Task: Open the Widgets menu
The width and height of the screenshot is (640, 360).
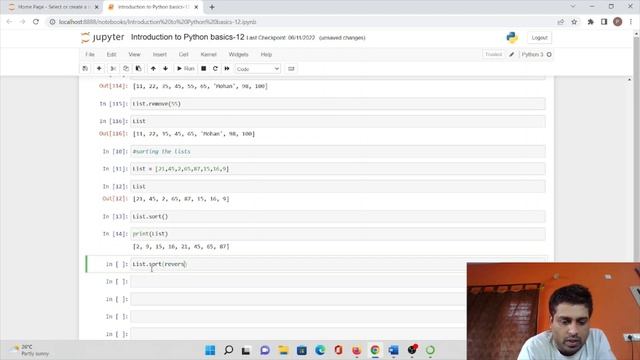Action: point(238,54)
